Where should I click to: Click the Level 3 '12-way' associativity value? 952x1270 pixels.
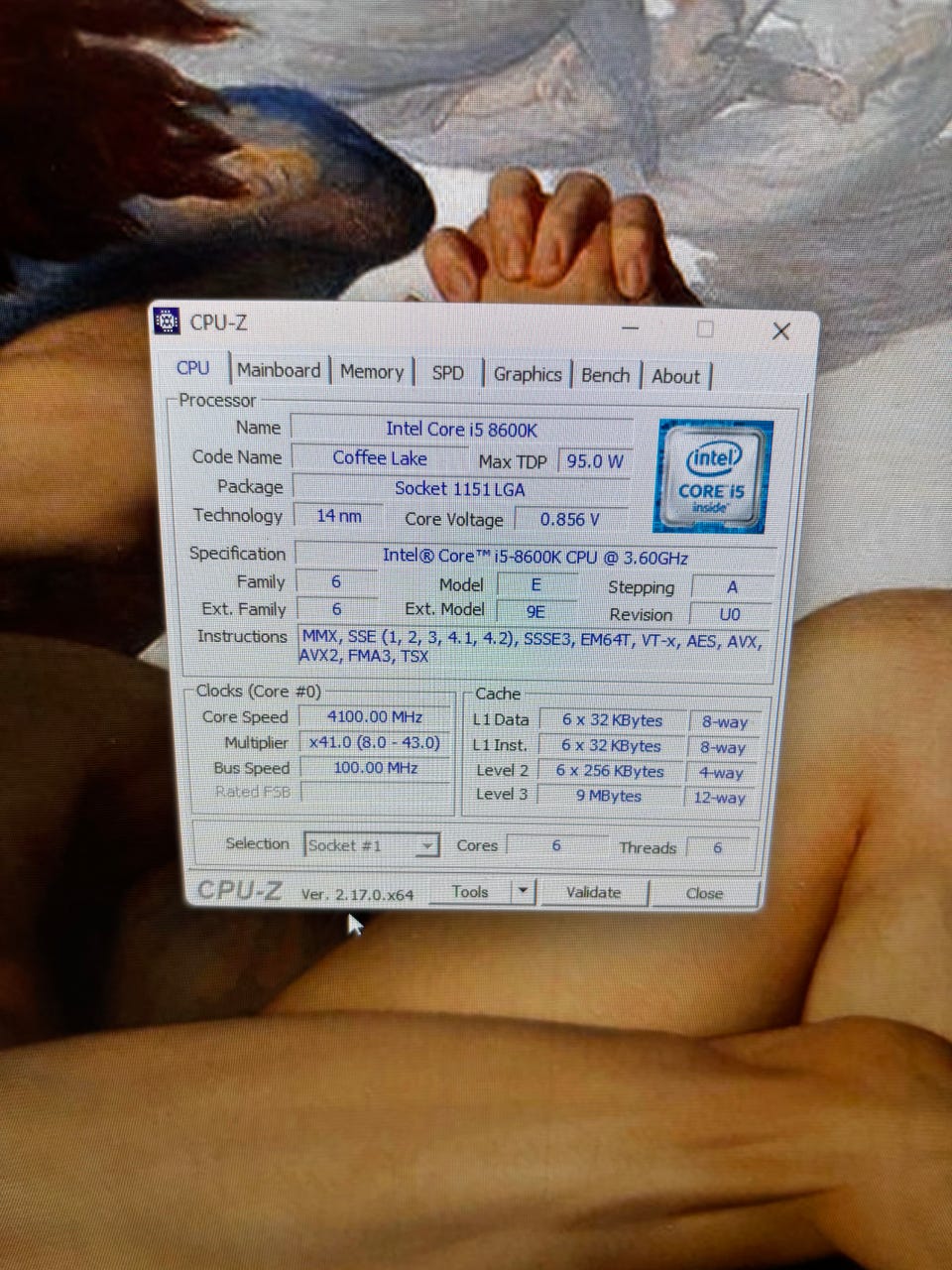coord(720,797)
